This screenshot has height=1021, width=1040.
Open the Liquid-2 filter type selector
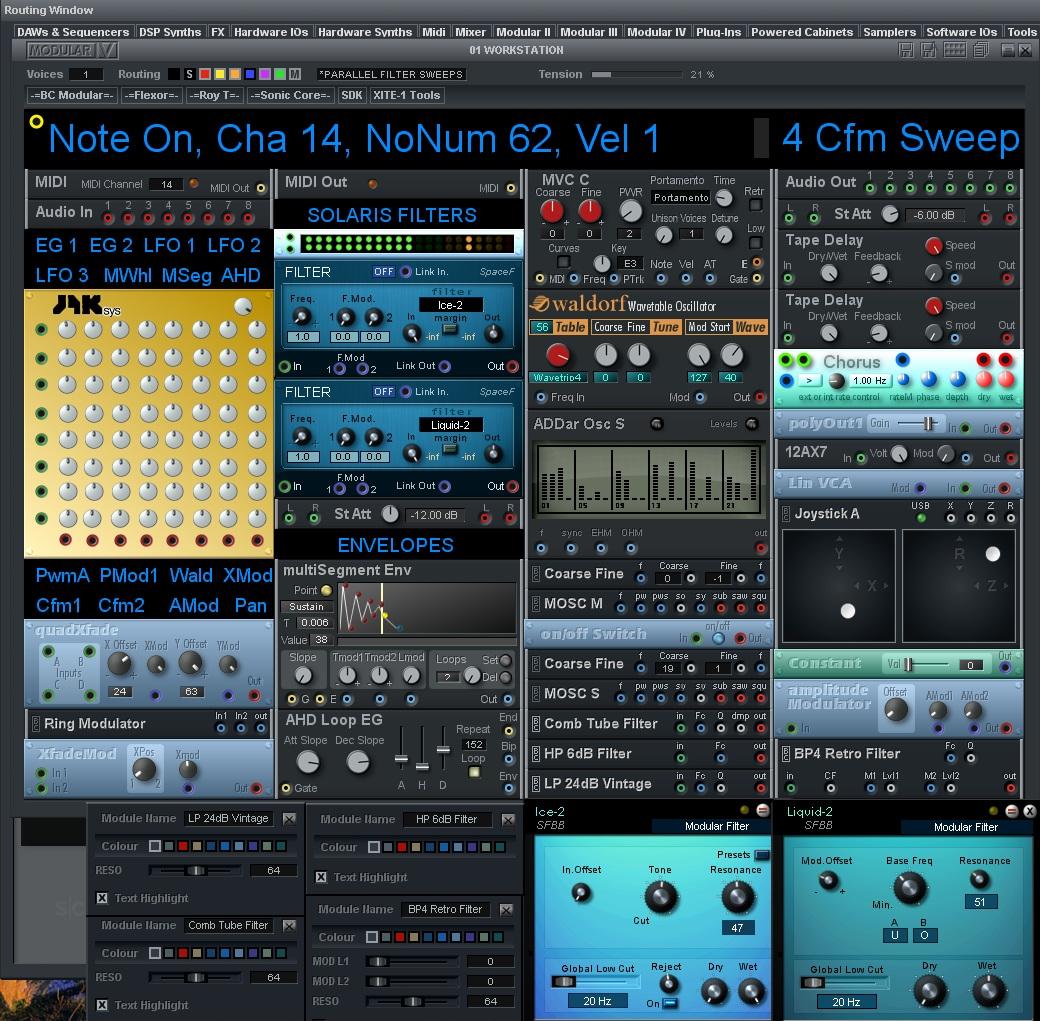(450, 425)
